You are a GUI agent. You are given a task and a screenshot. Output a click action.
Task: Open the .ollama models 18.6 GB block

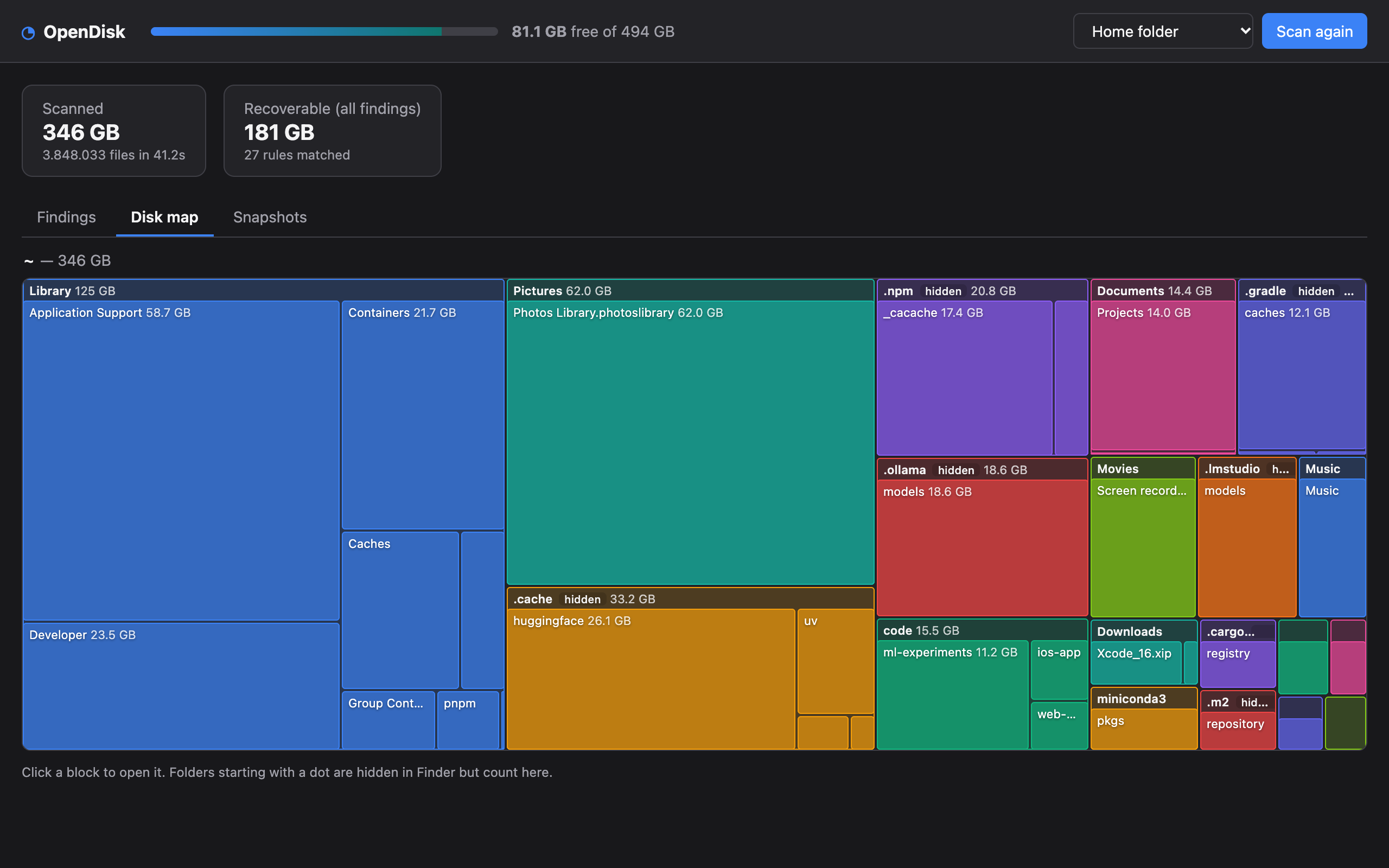pyautogui.click(x=982, y=548)
